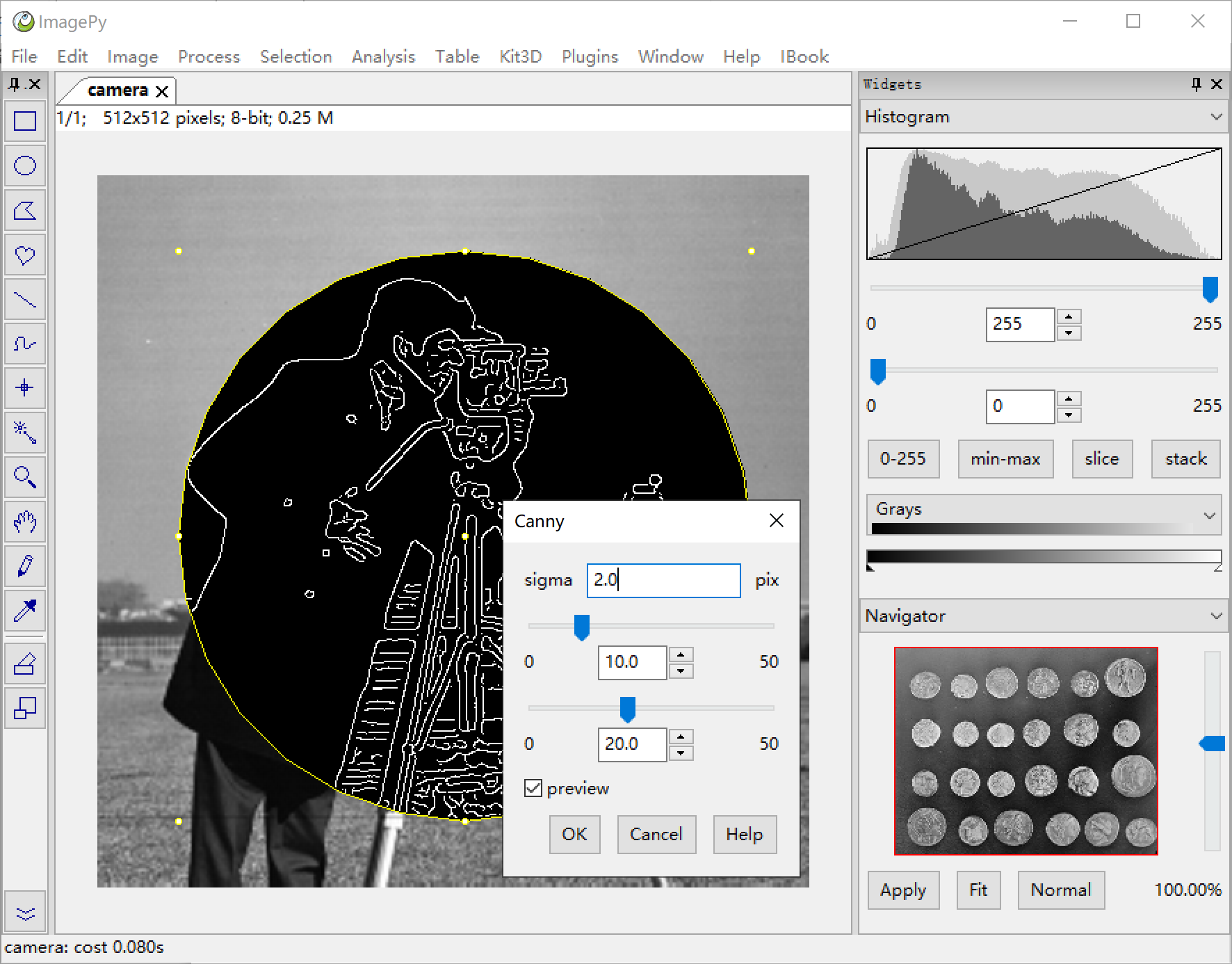Image resolution: width=1232 pixels, height=964 pixels.
Task: Open the Analysis menu
Action: click(383, 56)
